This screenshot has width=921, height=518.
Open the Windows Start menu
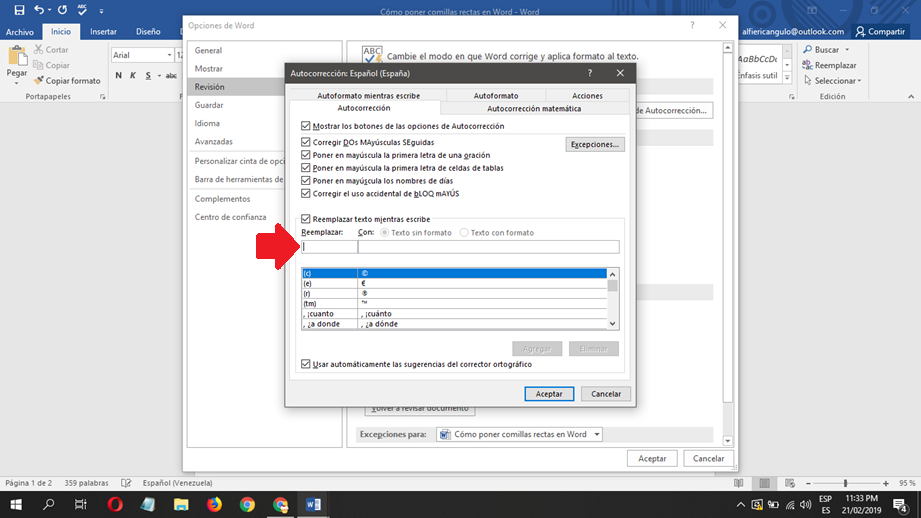16,504
